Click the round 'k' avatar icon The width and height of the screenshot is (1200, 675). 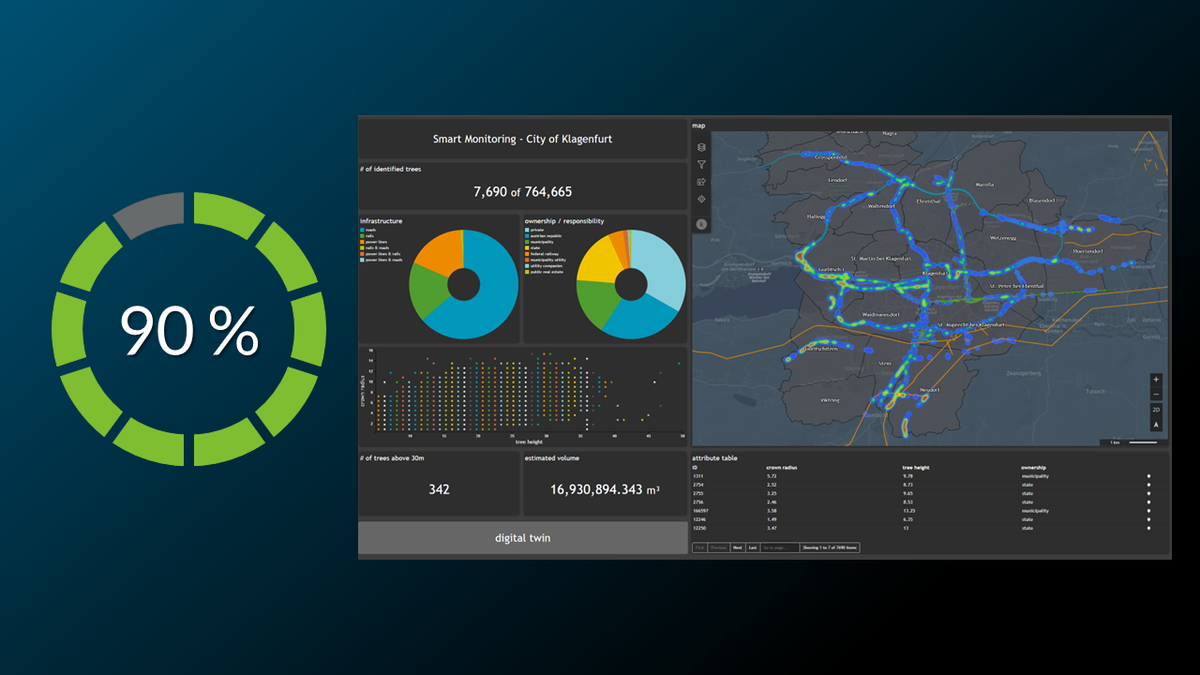coord(701,224)
